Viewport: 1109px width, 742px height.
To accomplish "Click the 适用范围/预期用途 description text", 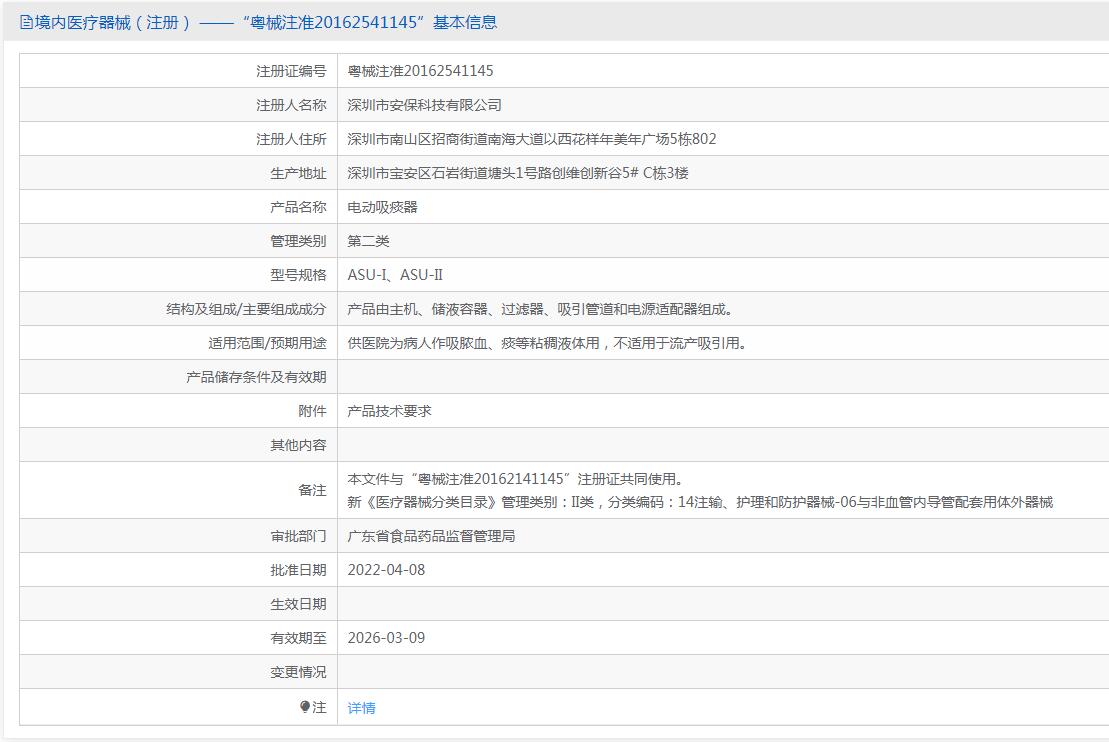I will pos(546,343).
